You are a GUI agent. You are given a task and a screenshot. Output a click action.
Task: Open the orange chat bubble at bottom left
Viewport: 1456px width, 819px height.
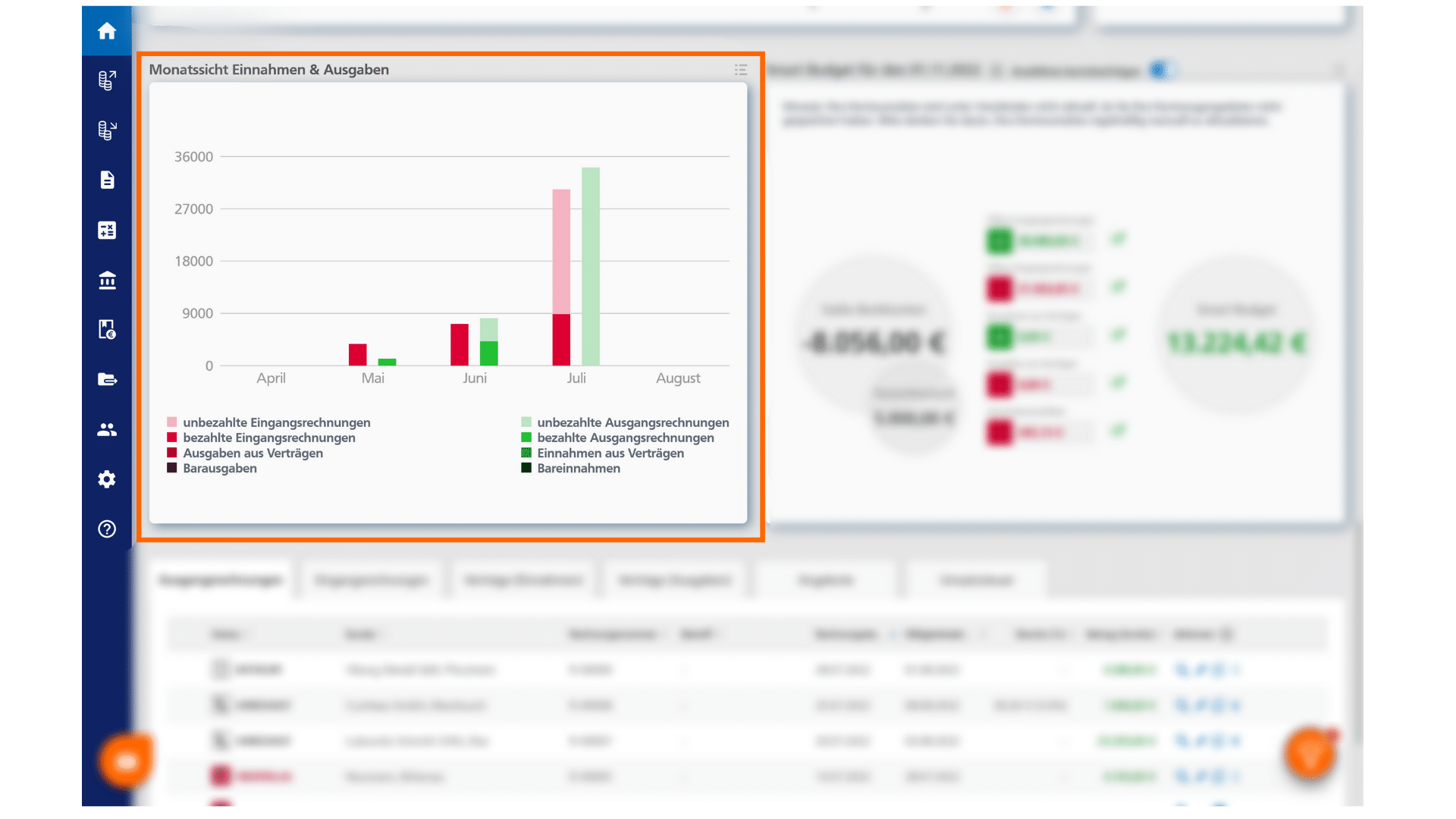click(x=126, y=761)
